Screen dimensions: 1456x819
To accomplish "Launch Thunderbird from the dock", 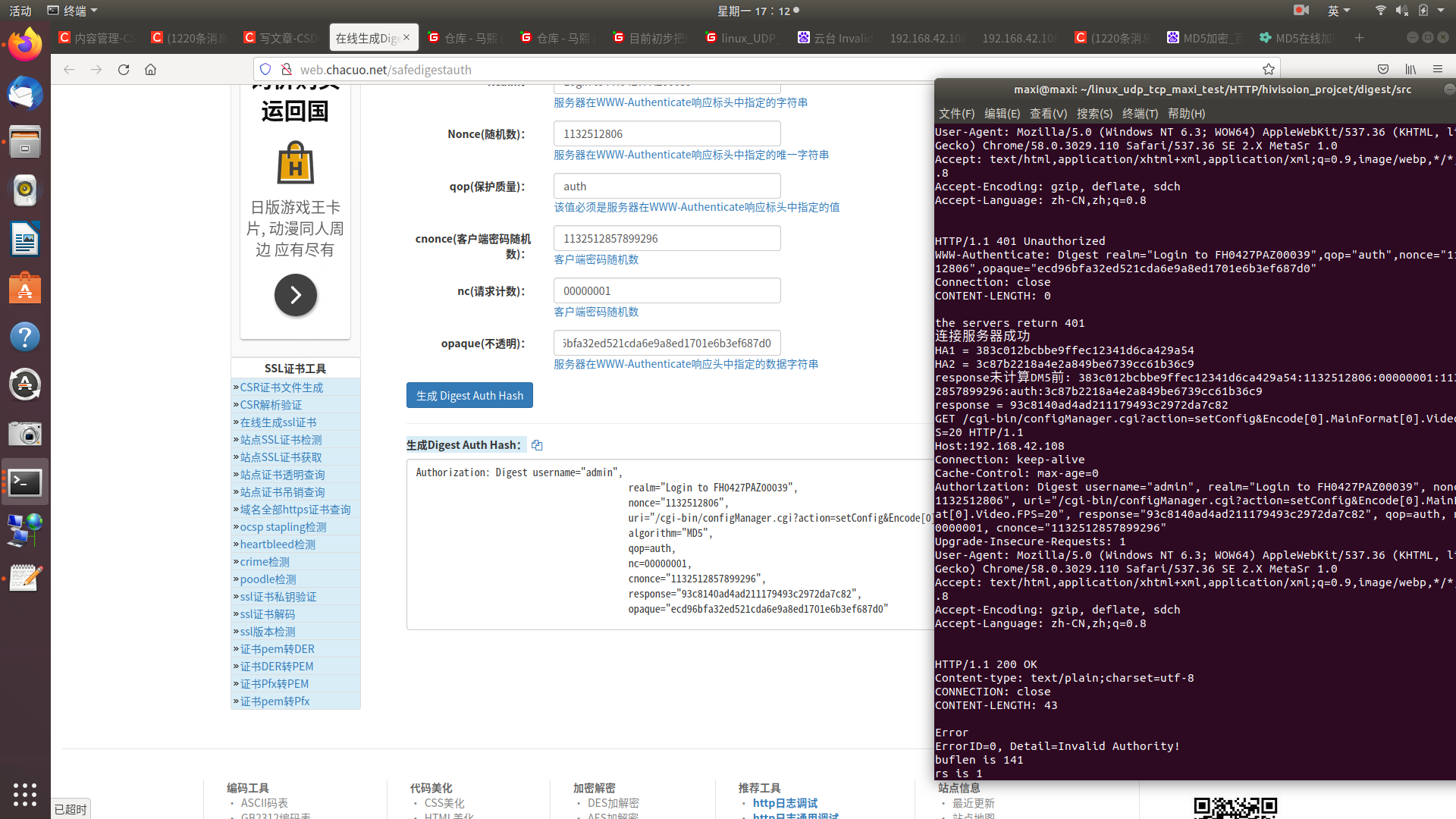I will [25, 94].
